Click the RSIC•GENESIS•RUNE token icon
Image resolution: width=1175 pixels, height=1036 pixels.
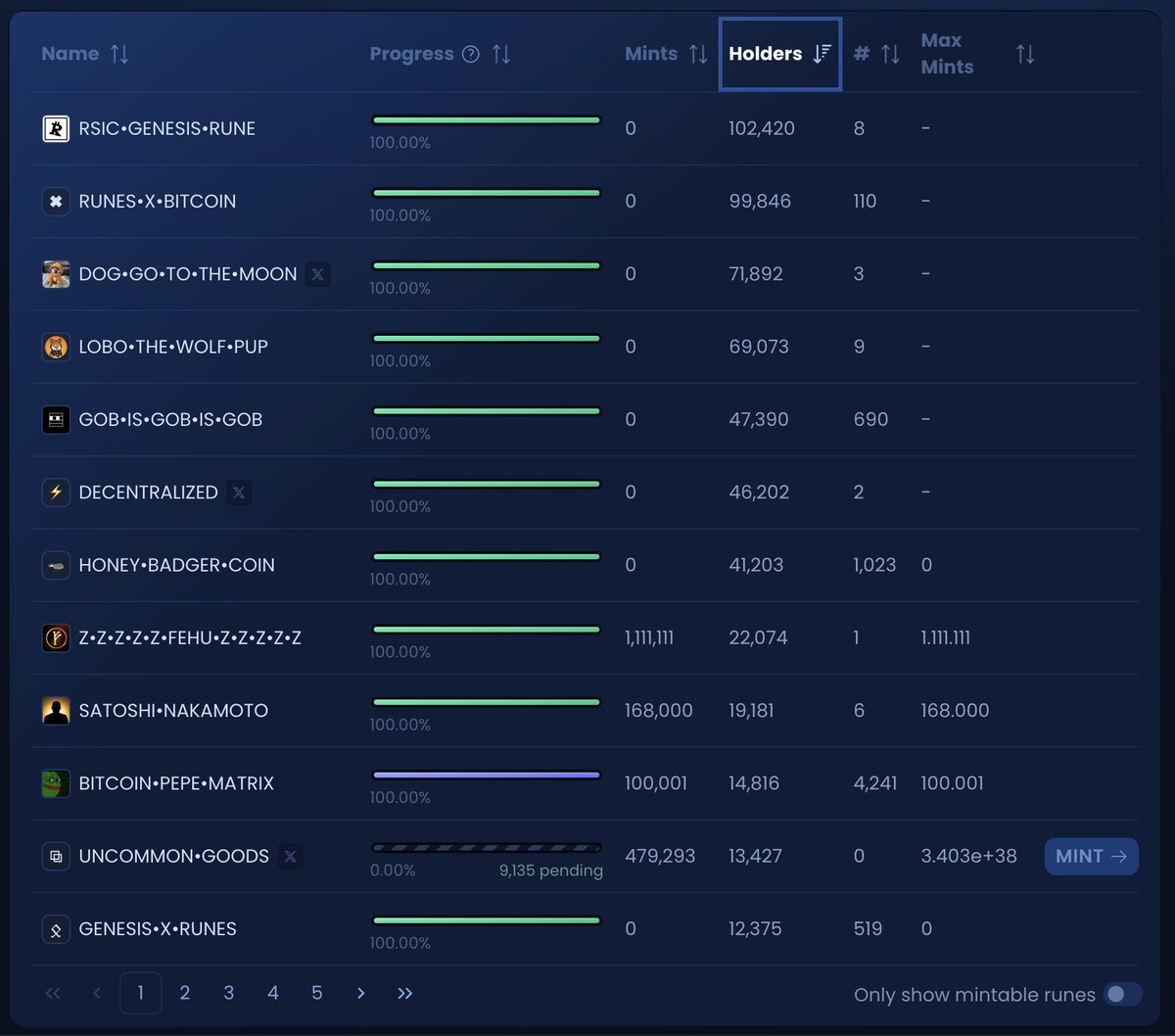(x=56, y=128)
